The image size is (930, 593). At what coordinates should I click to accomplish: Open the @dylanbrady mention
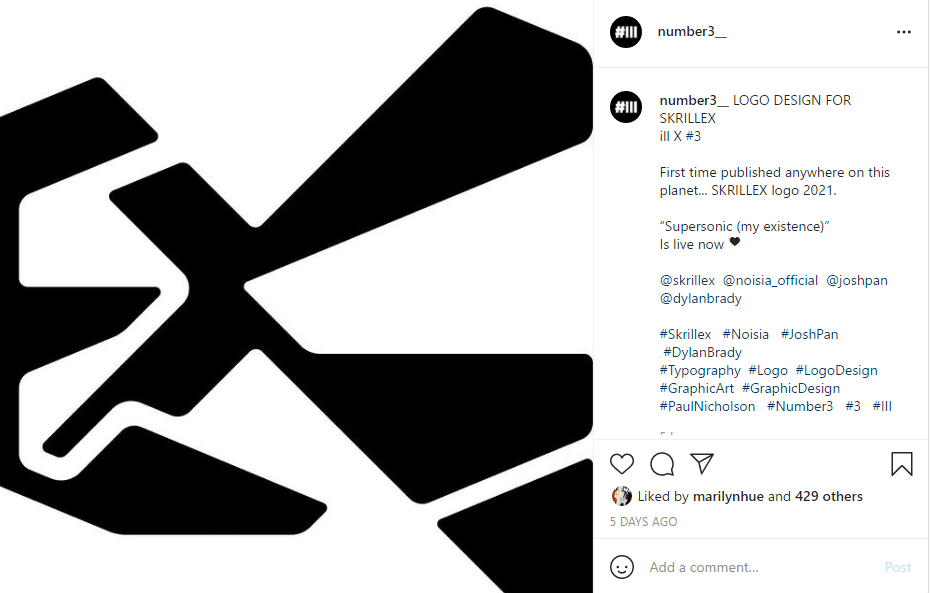(x=700, y=298)
